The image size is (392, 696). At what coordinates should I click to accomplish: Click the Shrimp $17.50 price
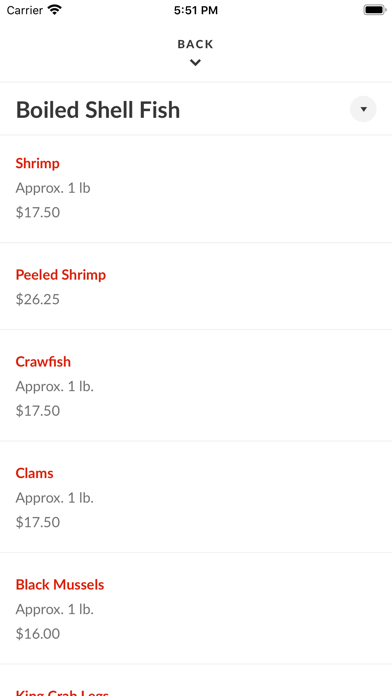[x=38, y=213]
